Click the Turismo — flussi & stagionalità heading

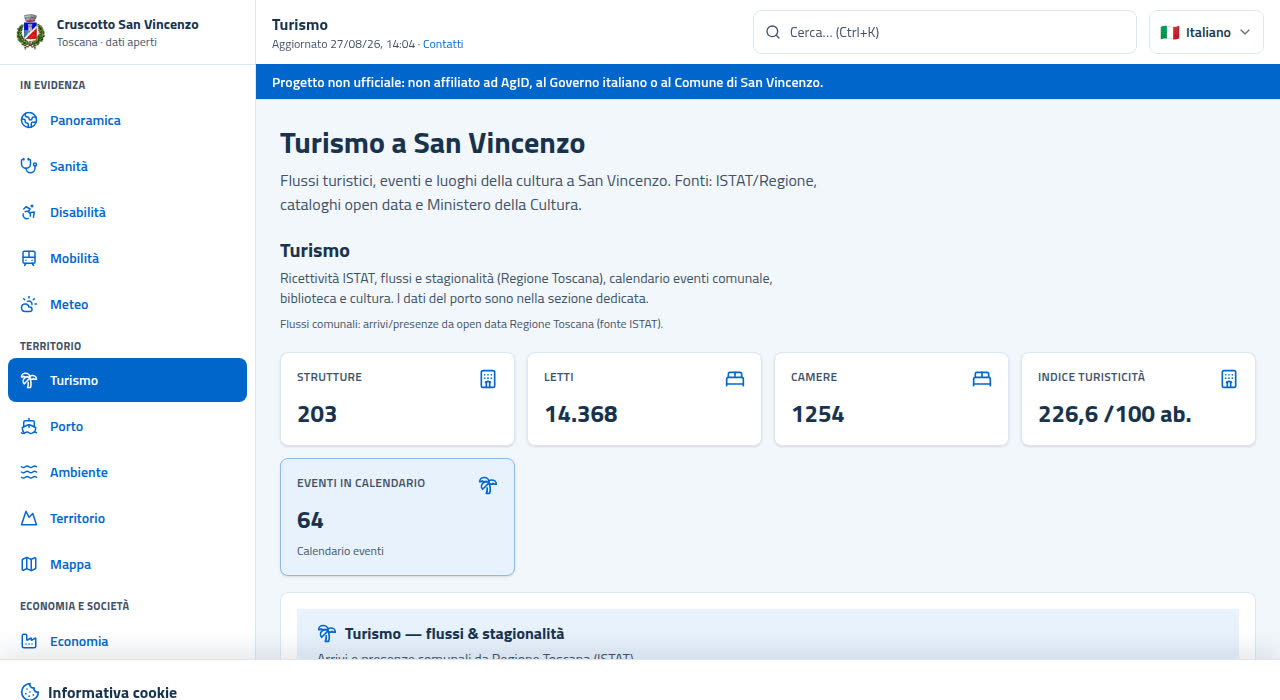pyautogui.click(x=454, y=634)
